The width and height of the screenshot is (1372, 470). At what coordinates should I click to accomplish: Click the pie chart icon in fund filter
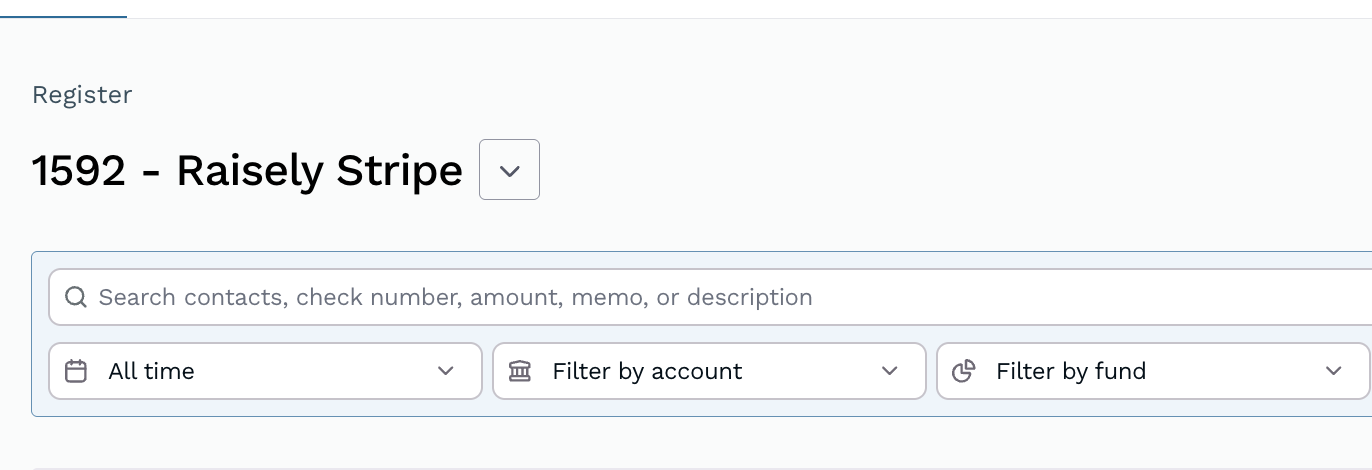click(x=964, y=371)
